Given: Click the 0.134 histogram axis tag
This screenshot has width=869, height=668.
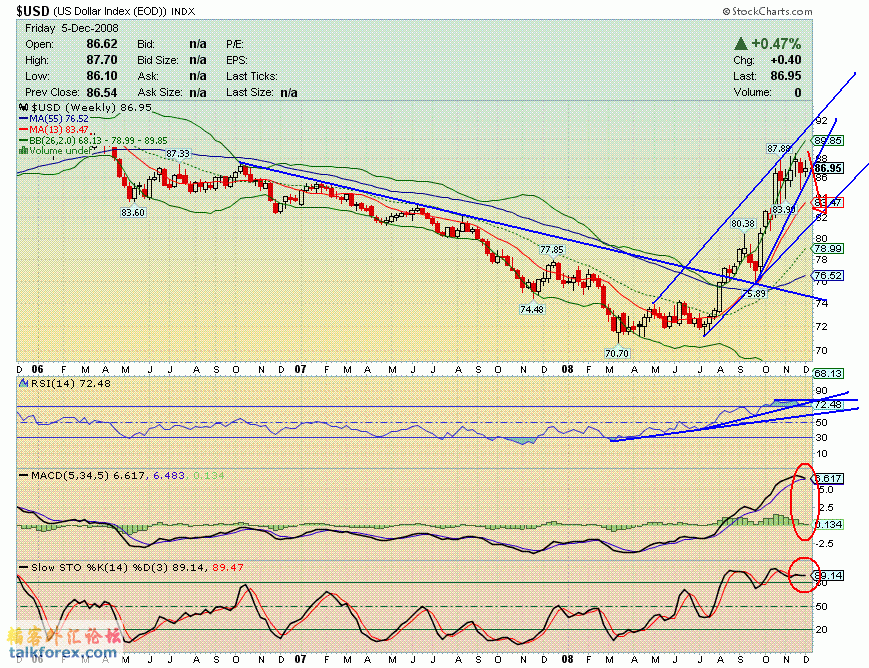Looking at the screenshot, I should (x=828, y=524).
